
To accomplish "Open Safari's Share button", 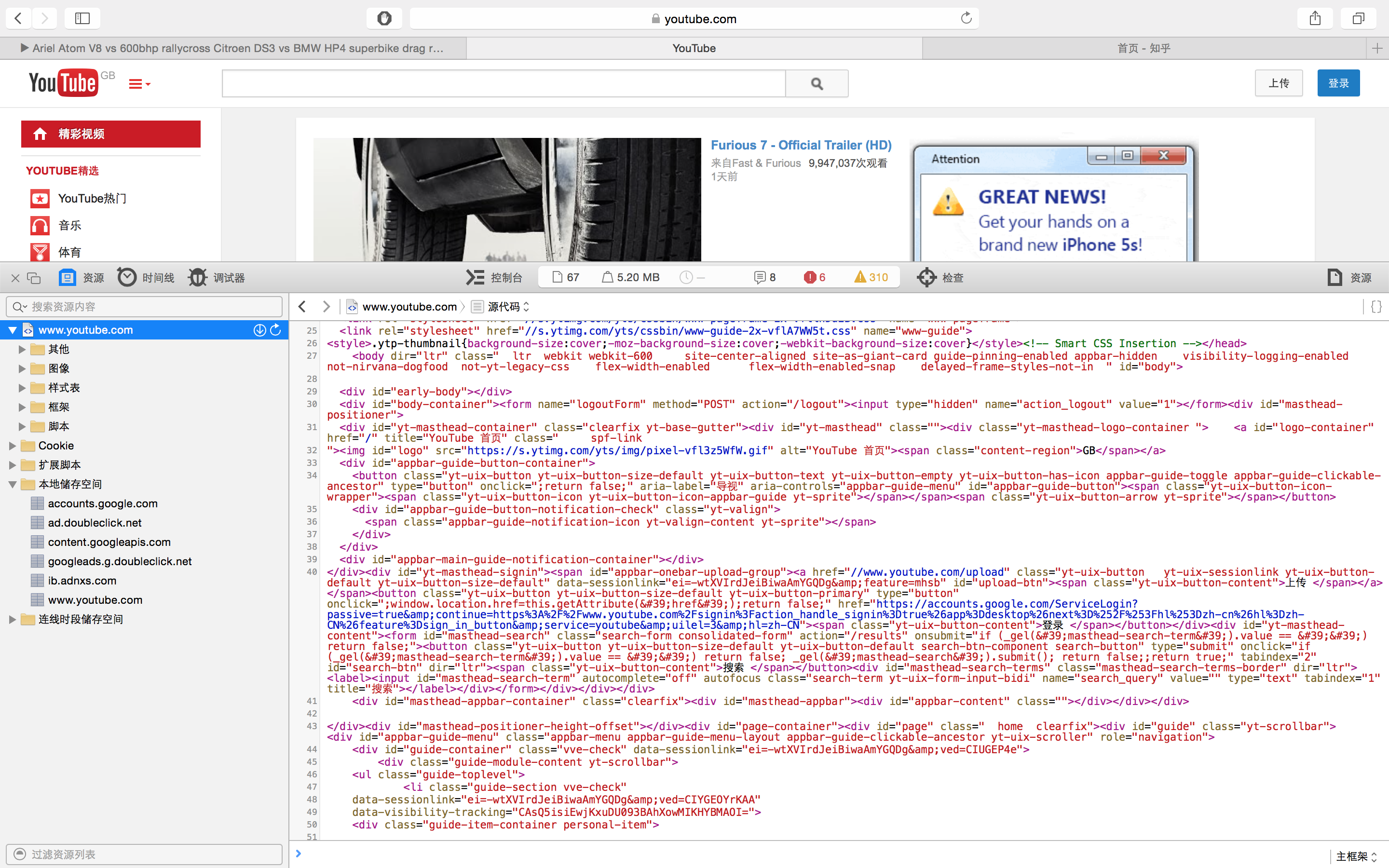I will [x=1315, y=18].
